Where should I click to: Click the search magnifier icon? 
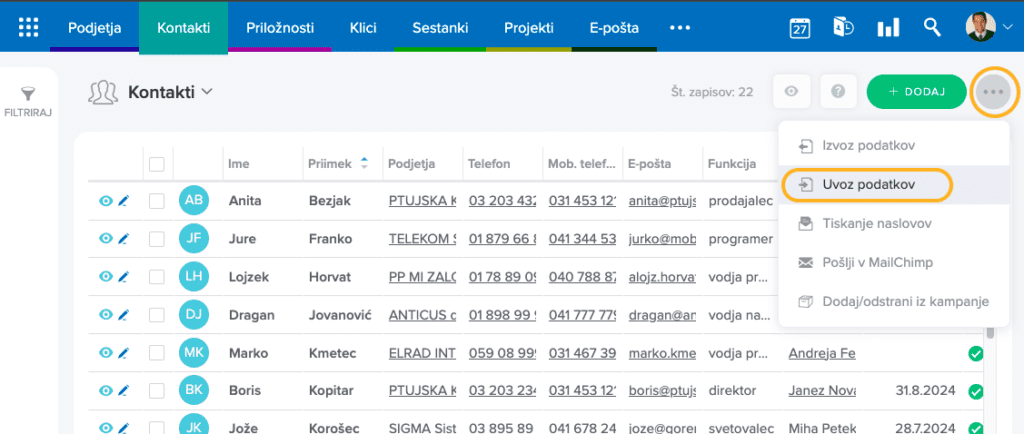(932, 27)
